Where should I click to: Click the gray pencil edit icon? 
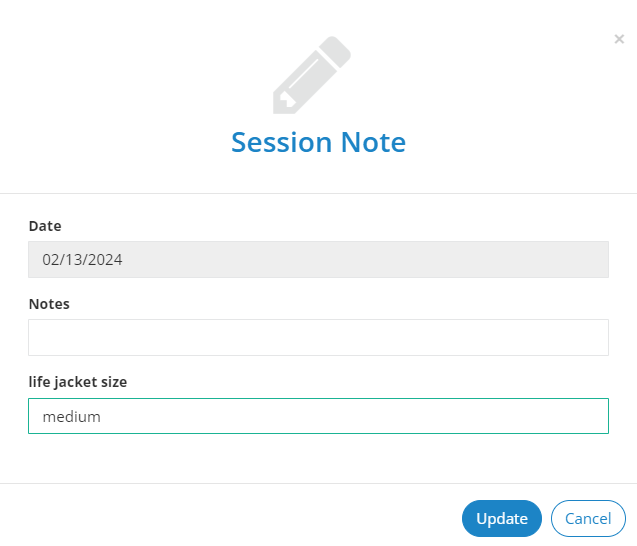tap(312, 75)
